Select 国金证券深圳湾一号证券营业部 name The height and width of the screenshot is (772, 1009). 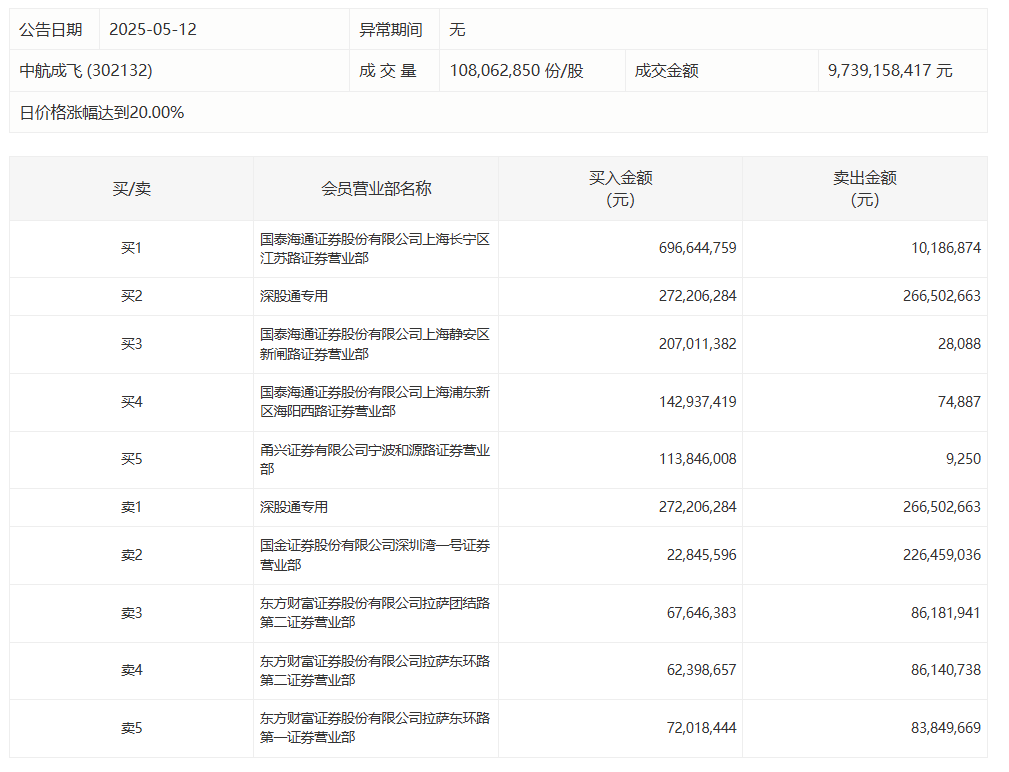coord(375,555)
